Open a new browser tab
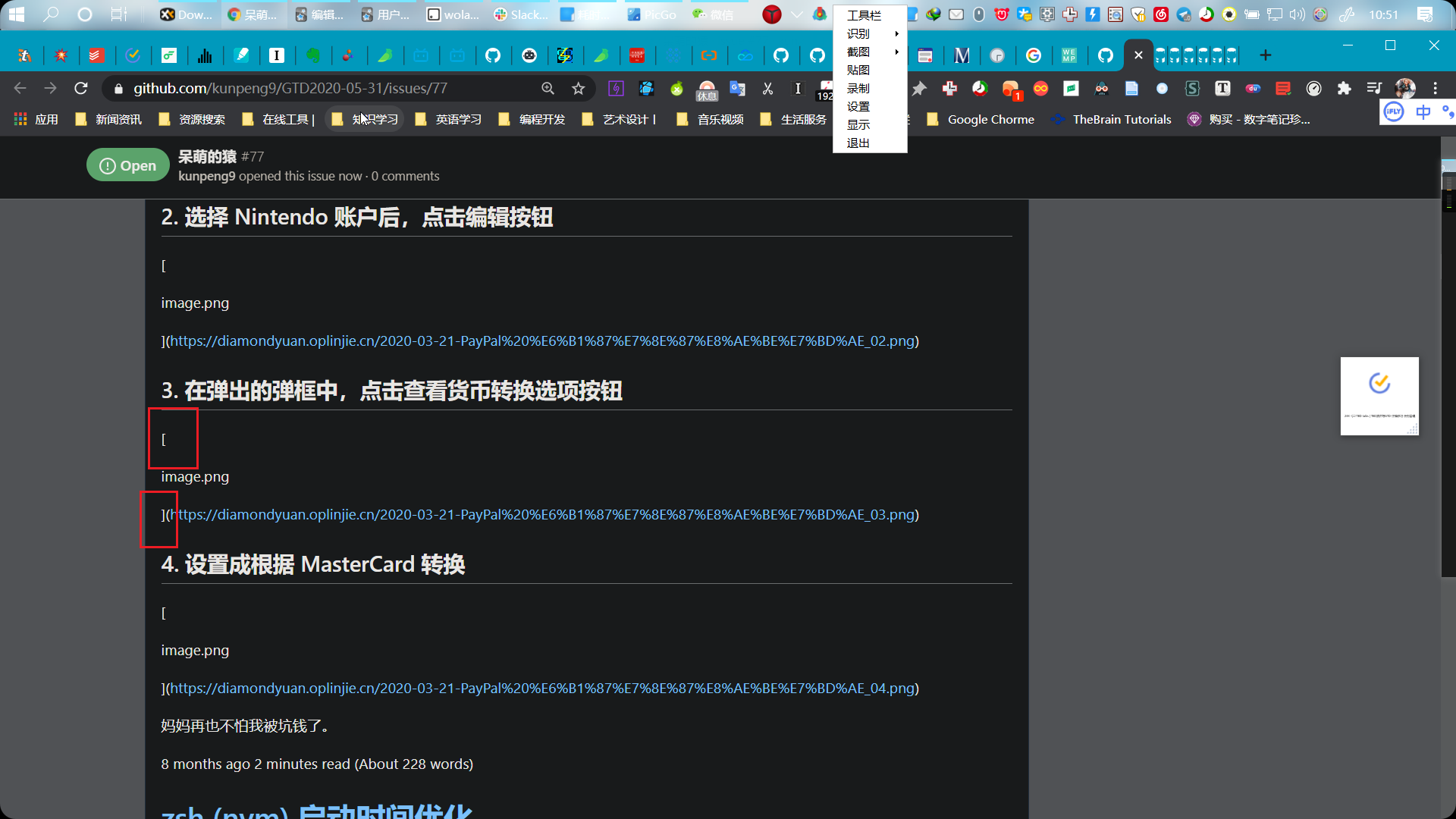Viewport: 1456px width, 819px height. pyautogui.click(x=1265, y=55)
